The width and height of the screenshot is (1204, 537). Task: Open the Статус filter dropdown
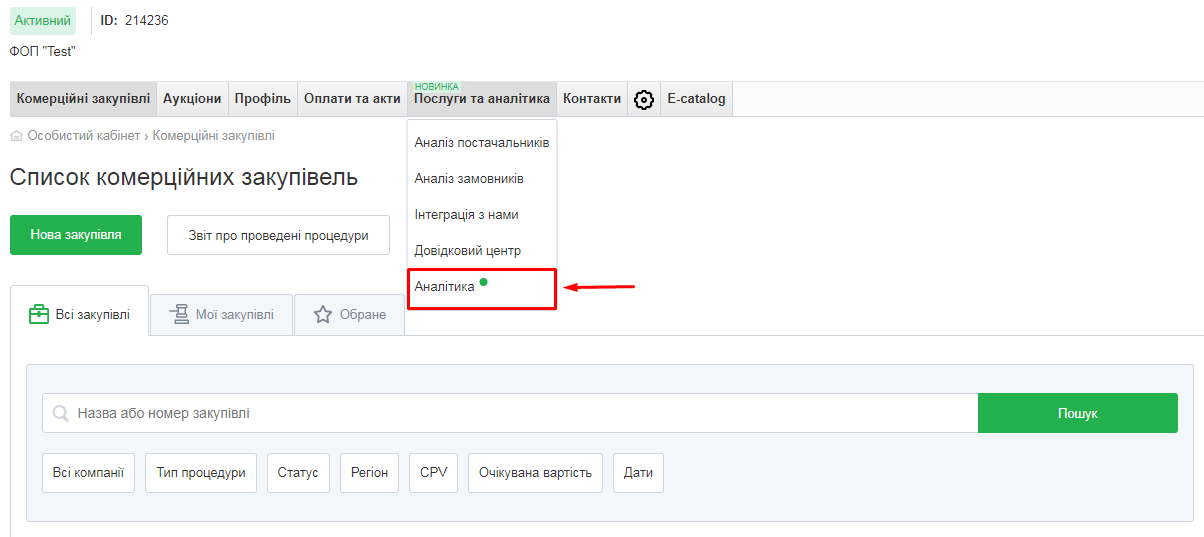[298, 473]
